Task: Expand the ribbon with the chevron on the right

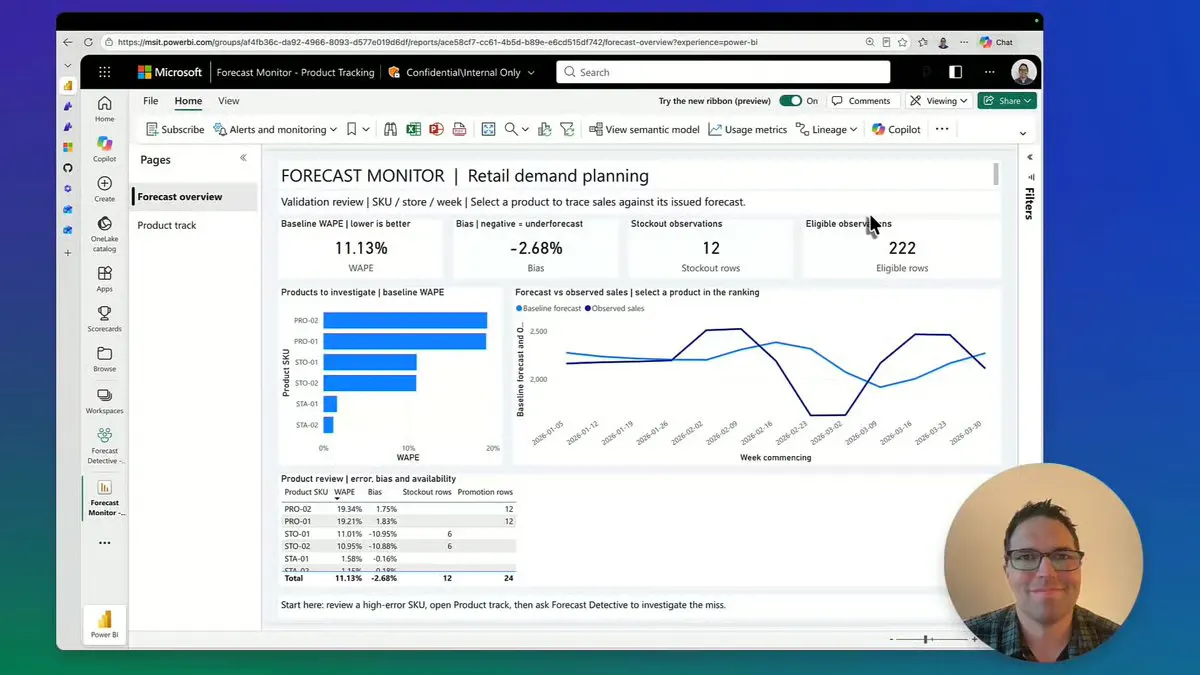Action: [x=1022, y=133]
